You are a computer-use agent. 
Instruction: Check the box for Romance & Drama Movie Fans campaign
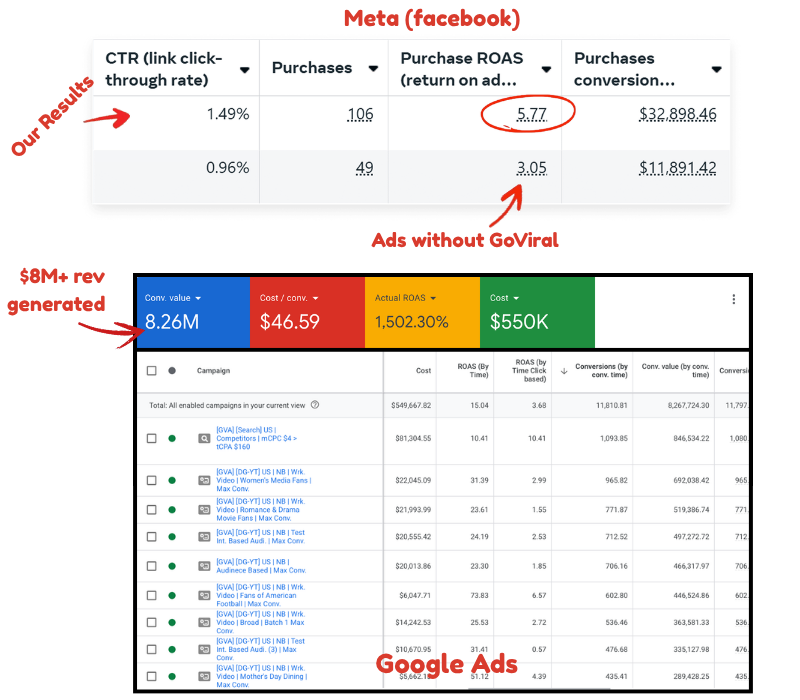coord(152,510)
